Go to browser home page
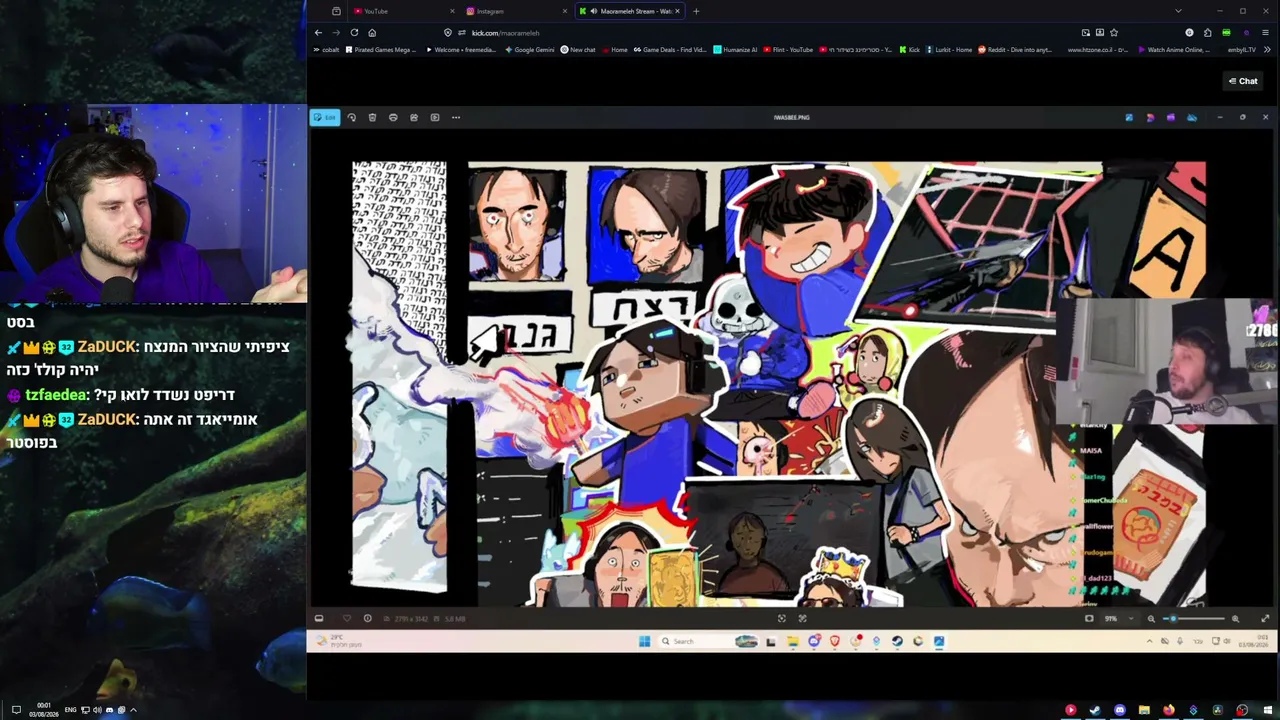Viewport: 1280px width, 720px height. point(372,33)
